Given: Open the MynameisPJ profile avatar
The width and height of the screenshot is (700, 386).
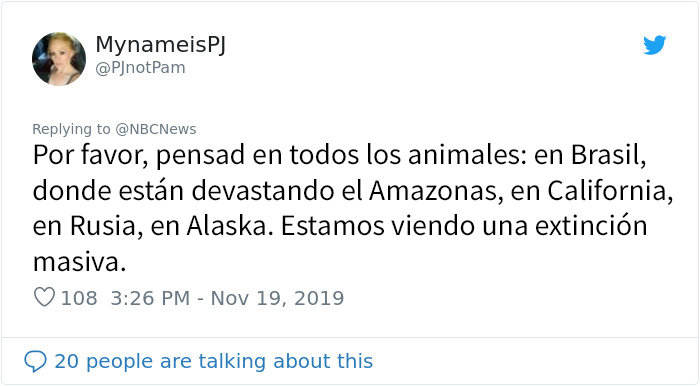Looking at the screenshot, I should (59, 58).
